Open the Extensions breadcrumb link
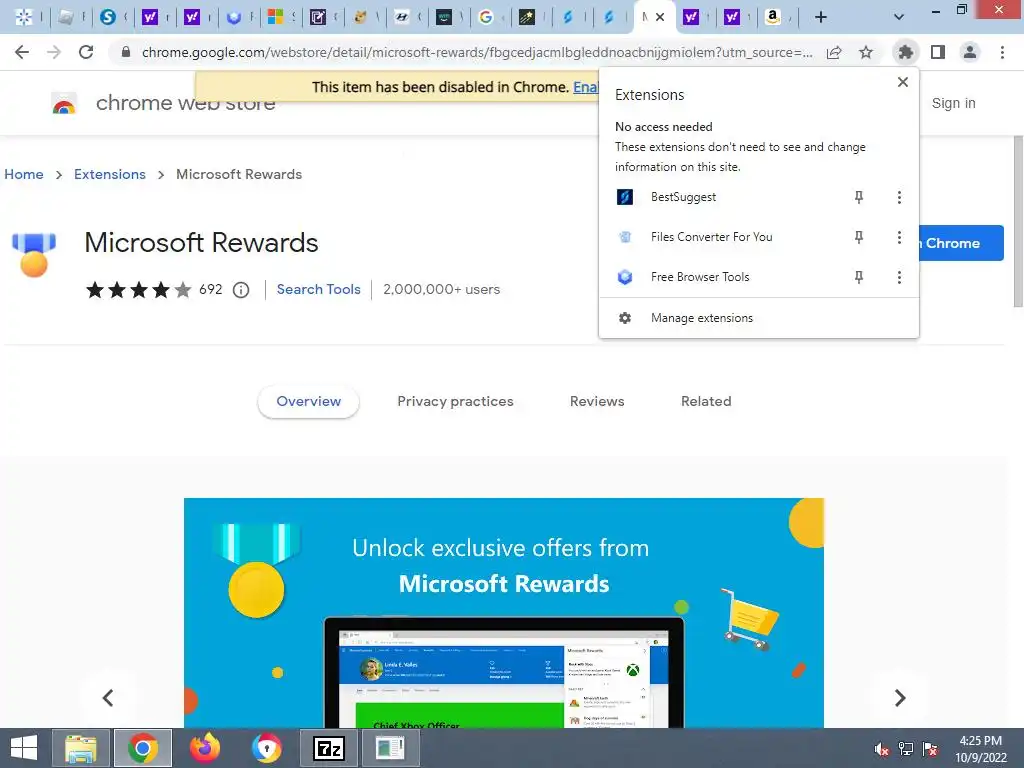 110,174
